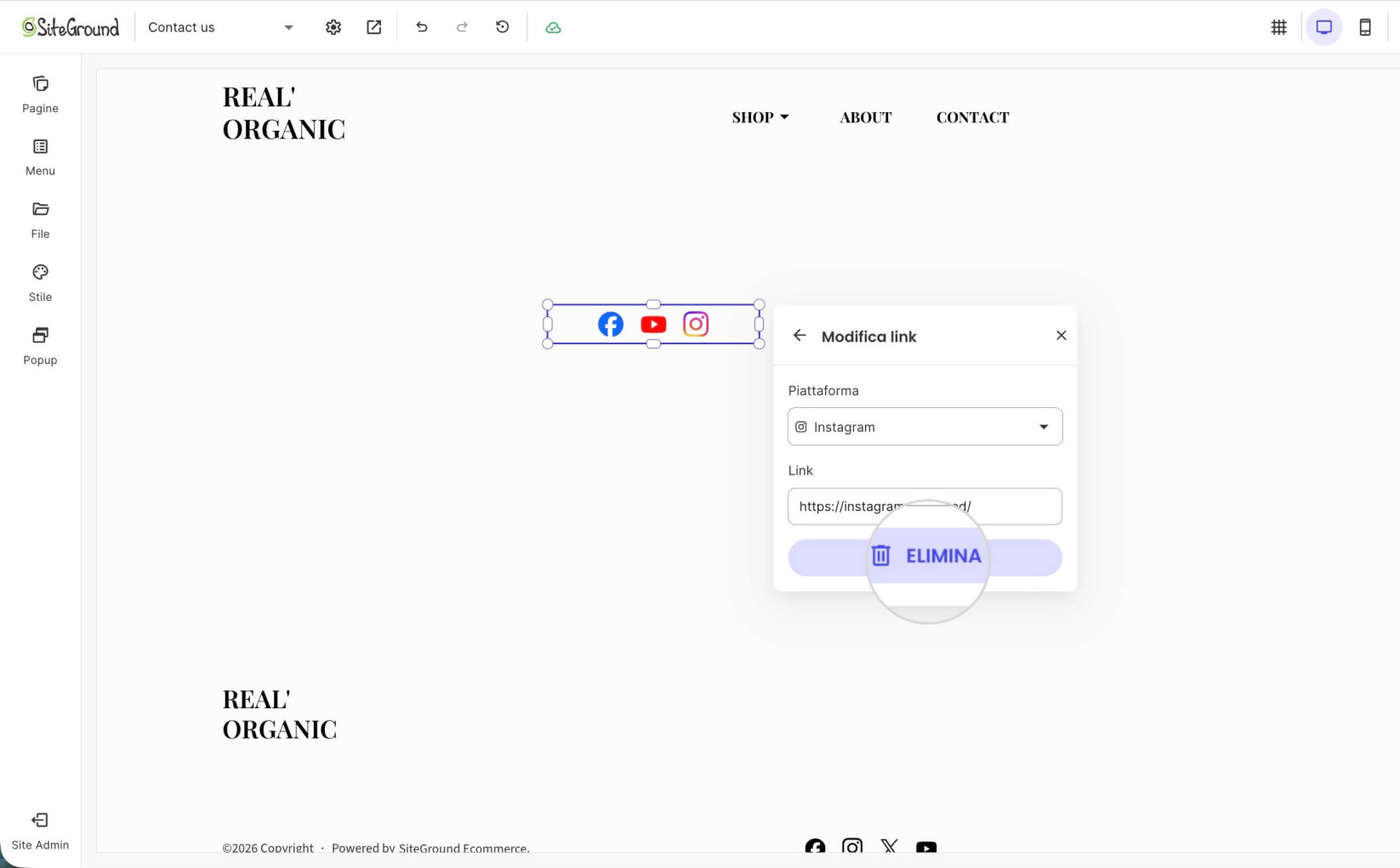Toggle the grid overlay icon
The width and height of the screenshot is (1400, 868).
point(1279,27)
